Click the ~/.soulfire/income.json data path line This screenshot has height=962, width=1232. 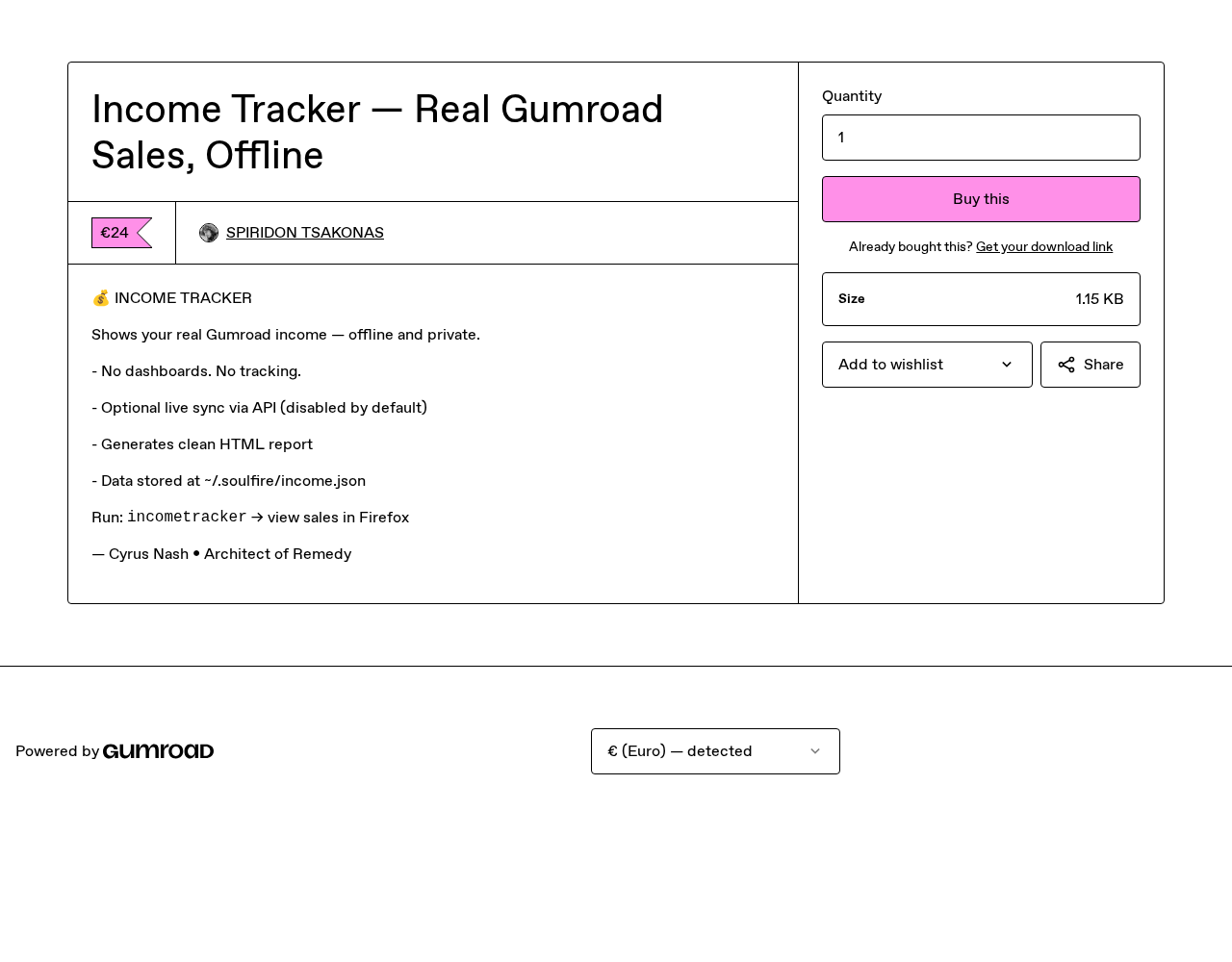click(x=228, y=481)
